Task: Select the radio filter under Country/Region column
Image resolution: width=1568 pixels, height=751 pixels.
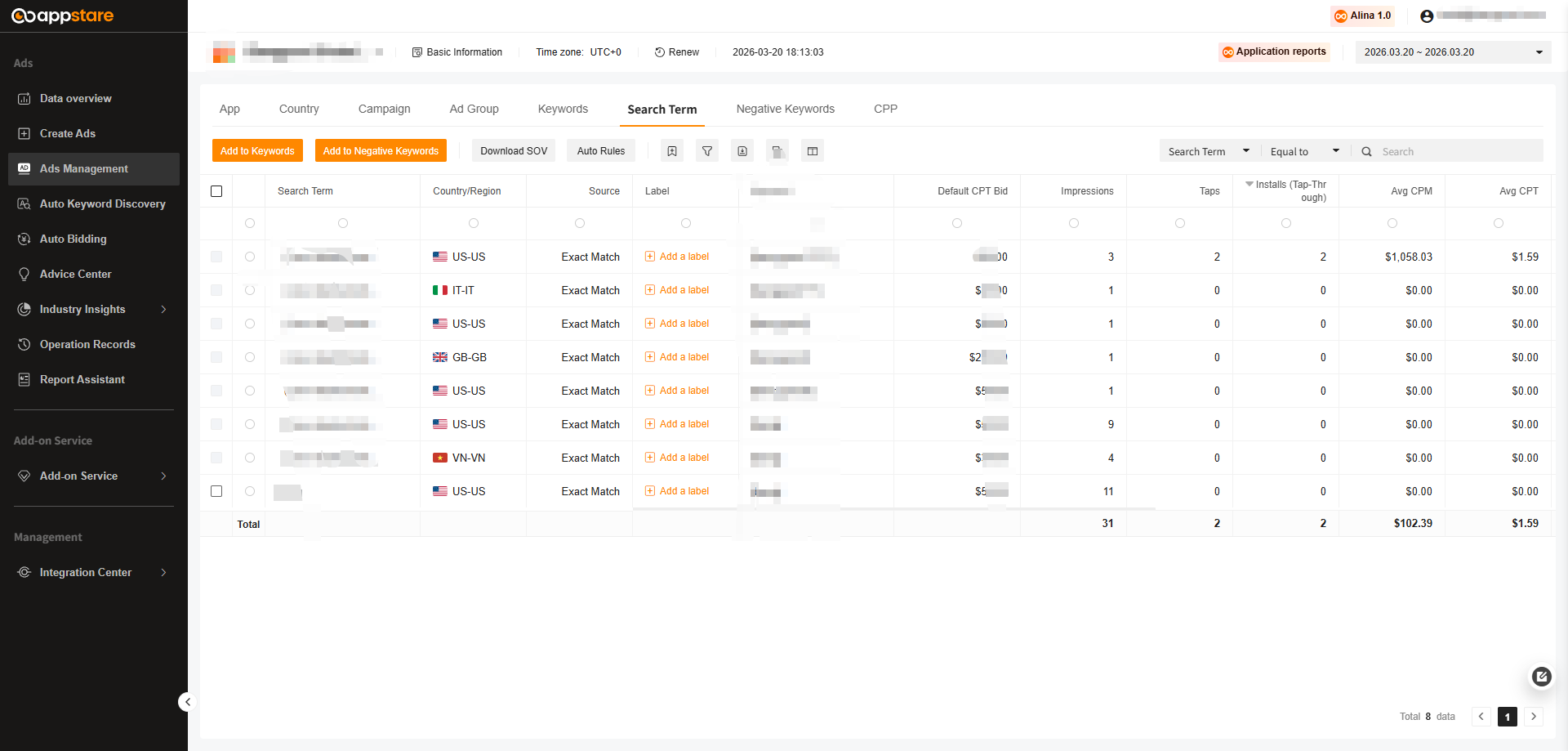Action: (x=474, y=223)
